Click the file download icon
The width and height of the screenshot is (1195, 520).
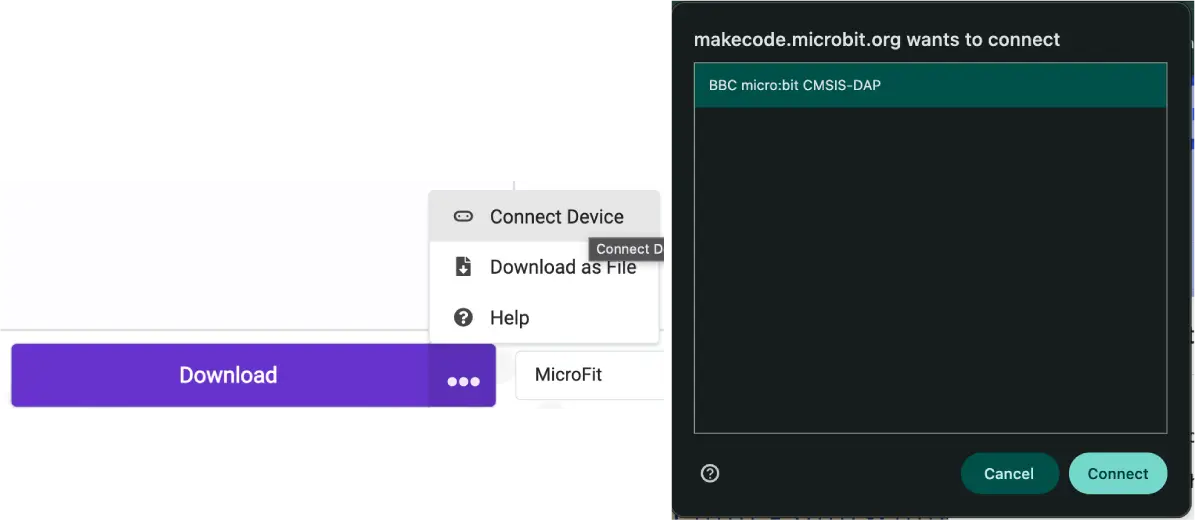(x=463, y=267)
